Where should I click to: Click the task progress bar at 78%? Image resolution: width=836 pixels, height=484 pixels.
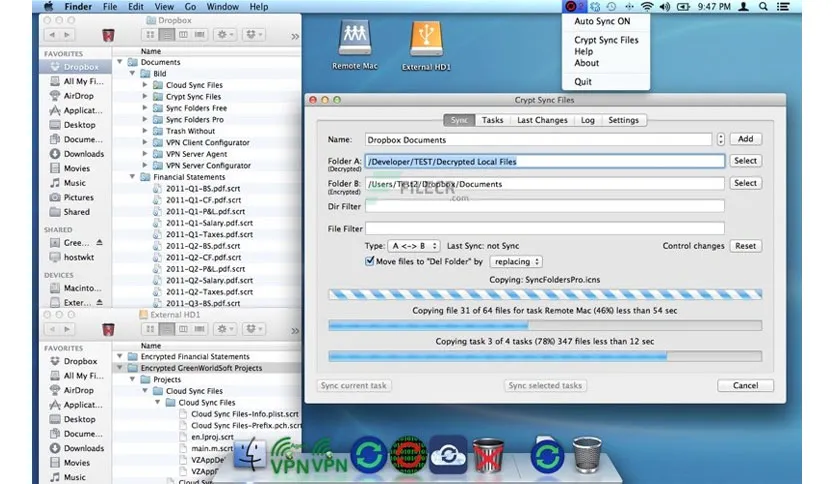click(x=545, y=356)
